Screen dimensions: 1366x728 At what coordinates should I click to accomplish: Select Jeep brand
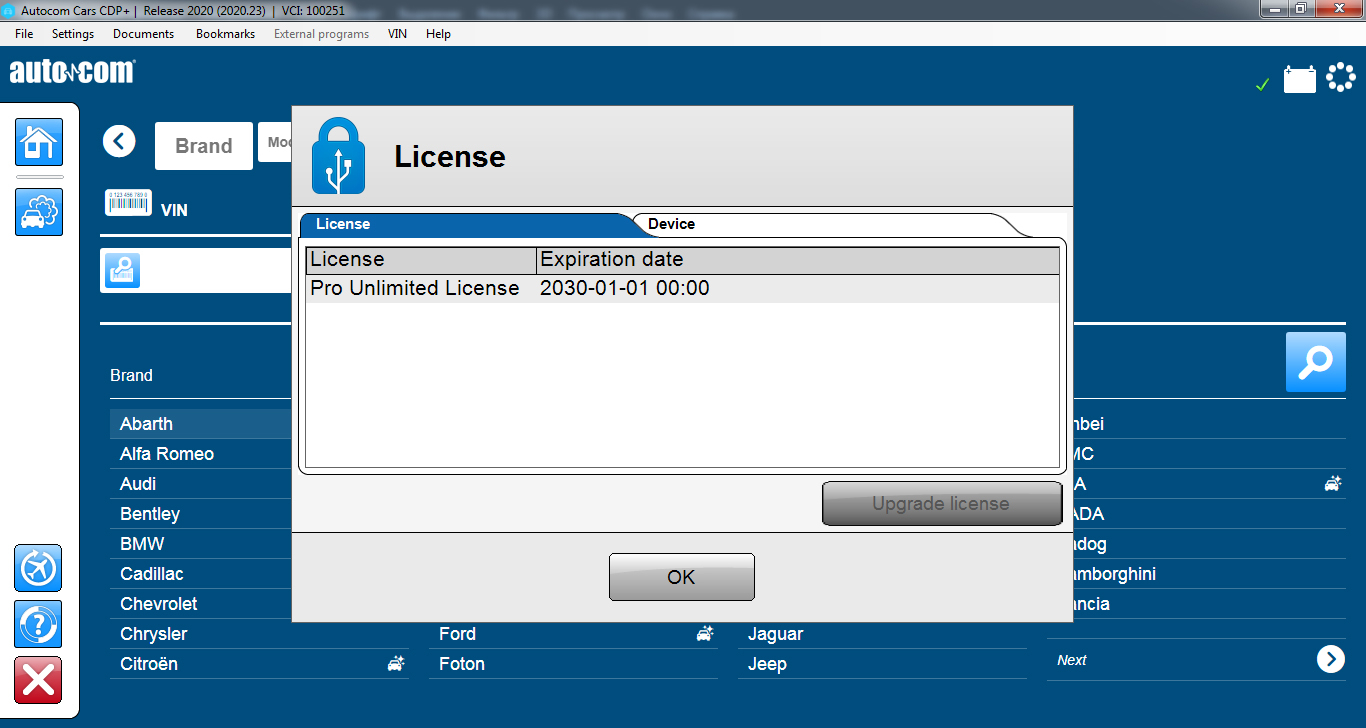(x=768, y=664)
